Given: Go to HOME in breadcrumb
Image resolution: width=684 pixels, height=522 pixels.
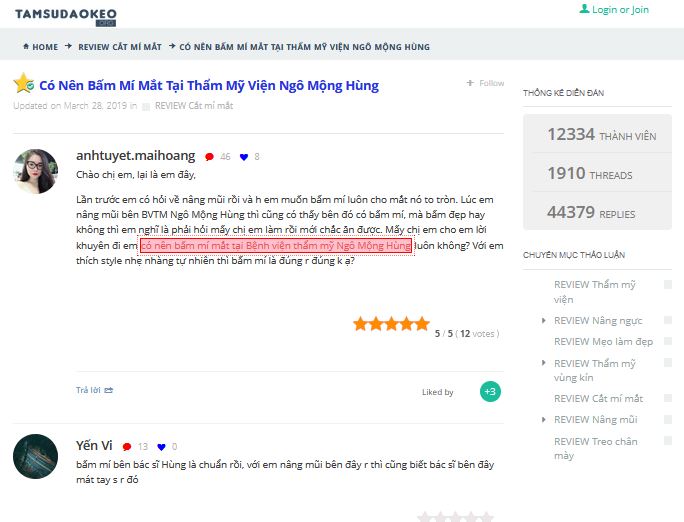Looking at the screenshot, I should [45, 47].
